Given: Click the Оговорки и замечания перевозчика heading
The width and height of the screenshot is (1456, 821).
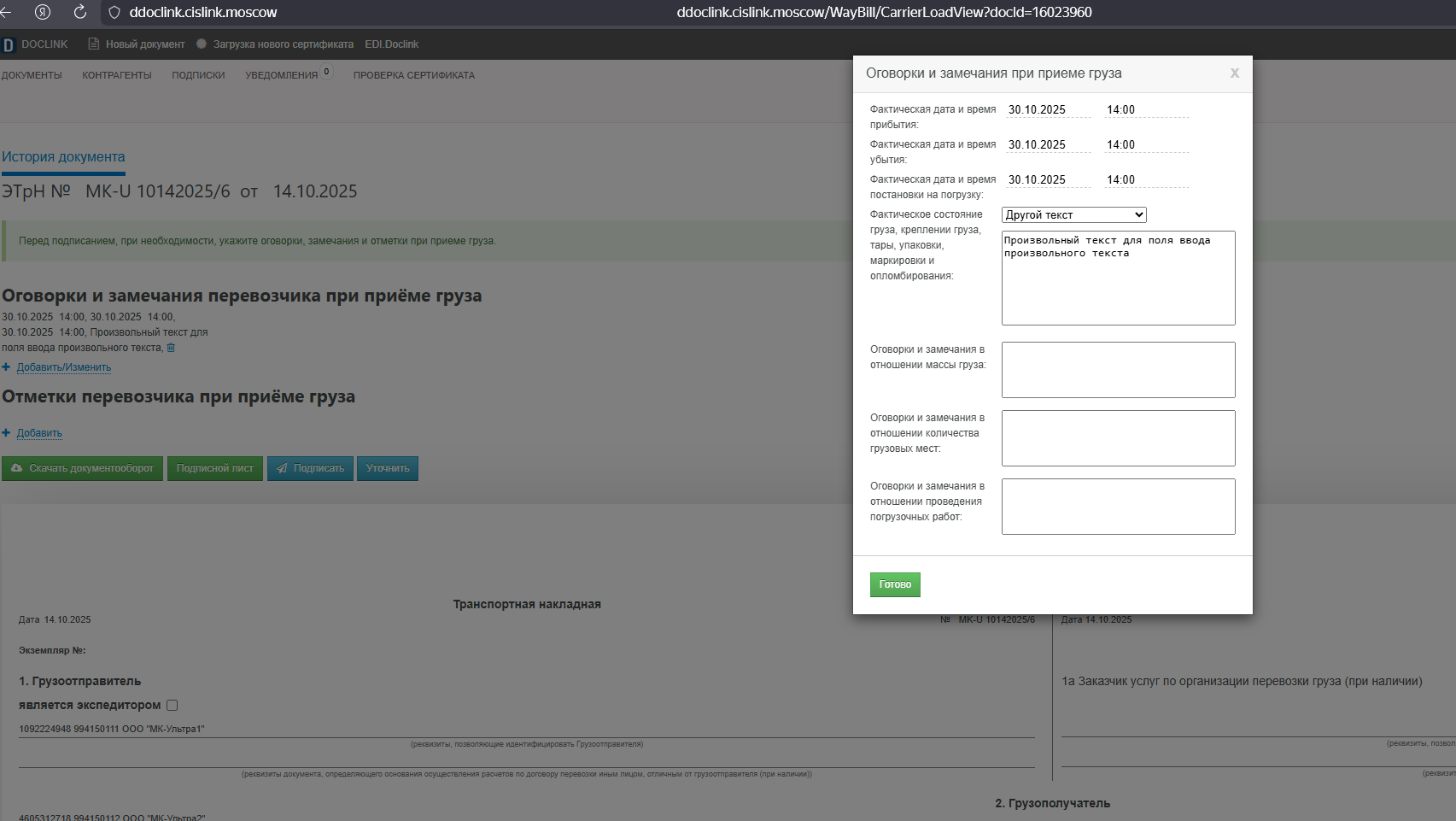Looking at the screenshot, I should tap(242, 296).
